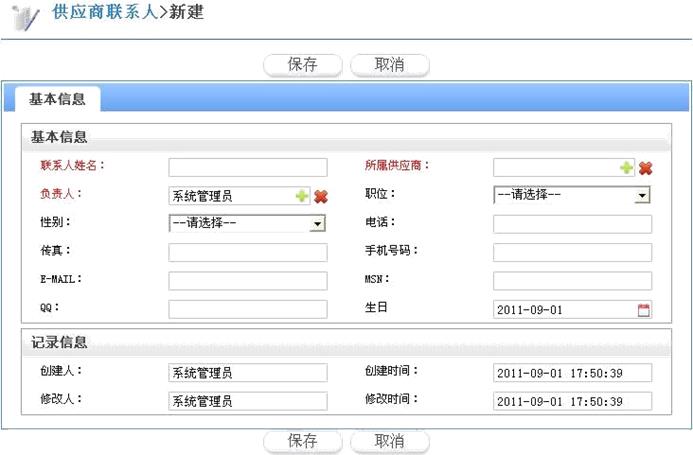Click the top 取消 button
The height and width of the screenshot is (455, 693).
[x=389, y=65]
